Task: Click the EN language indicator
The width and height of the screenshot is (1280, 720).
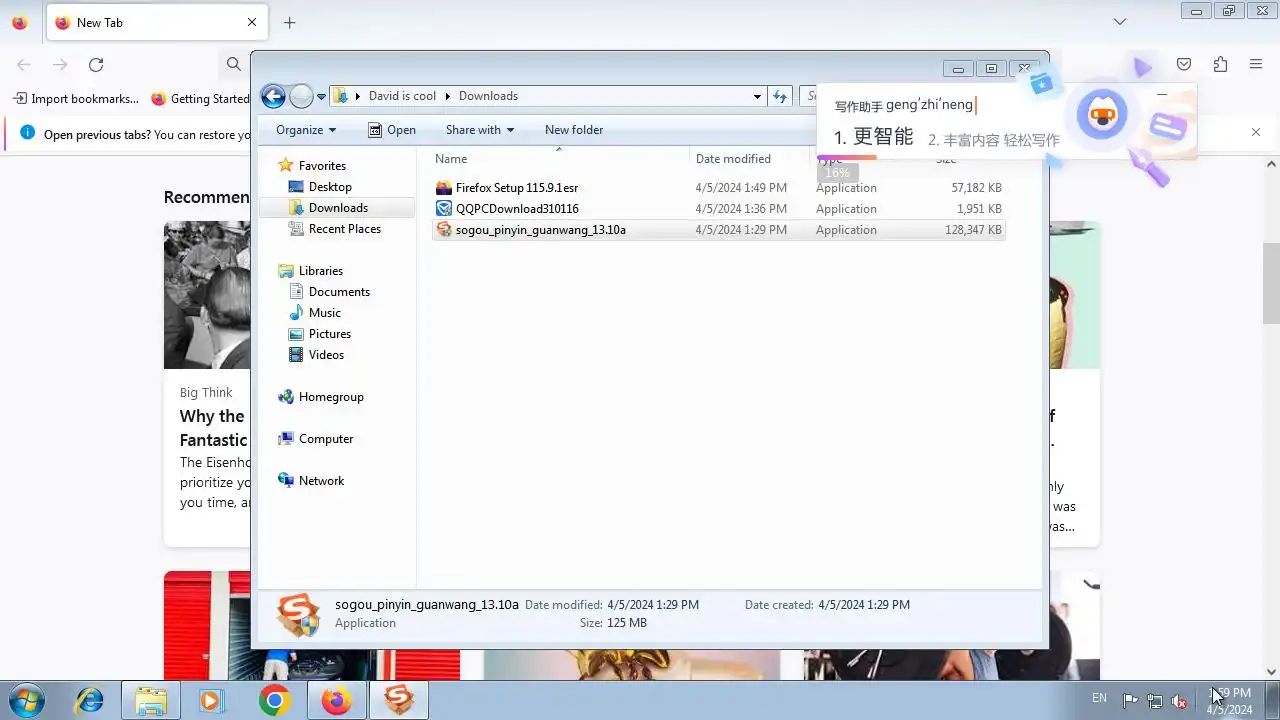Action: click(x=1099, y=698)
